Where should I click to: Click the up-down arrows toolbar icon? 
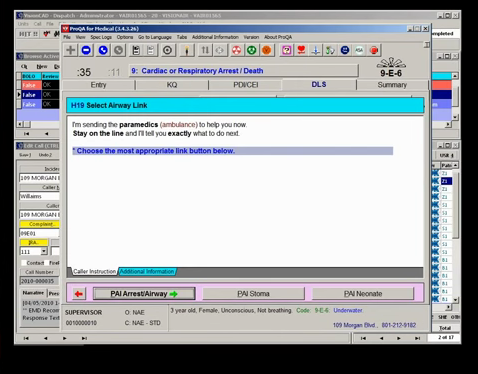pos(205,50)
